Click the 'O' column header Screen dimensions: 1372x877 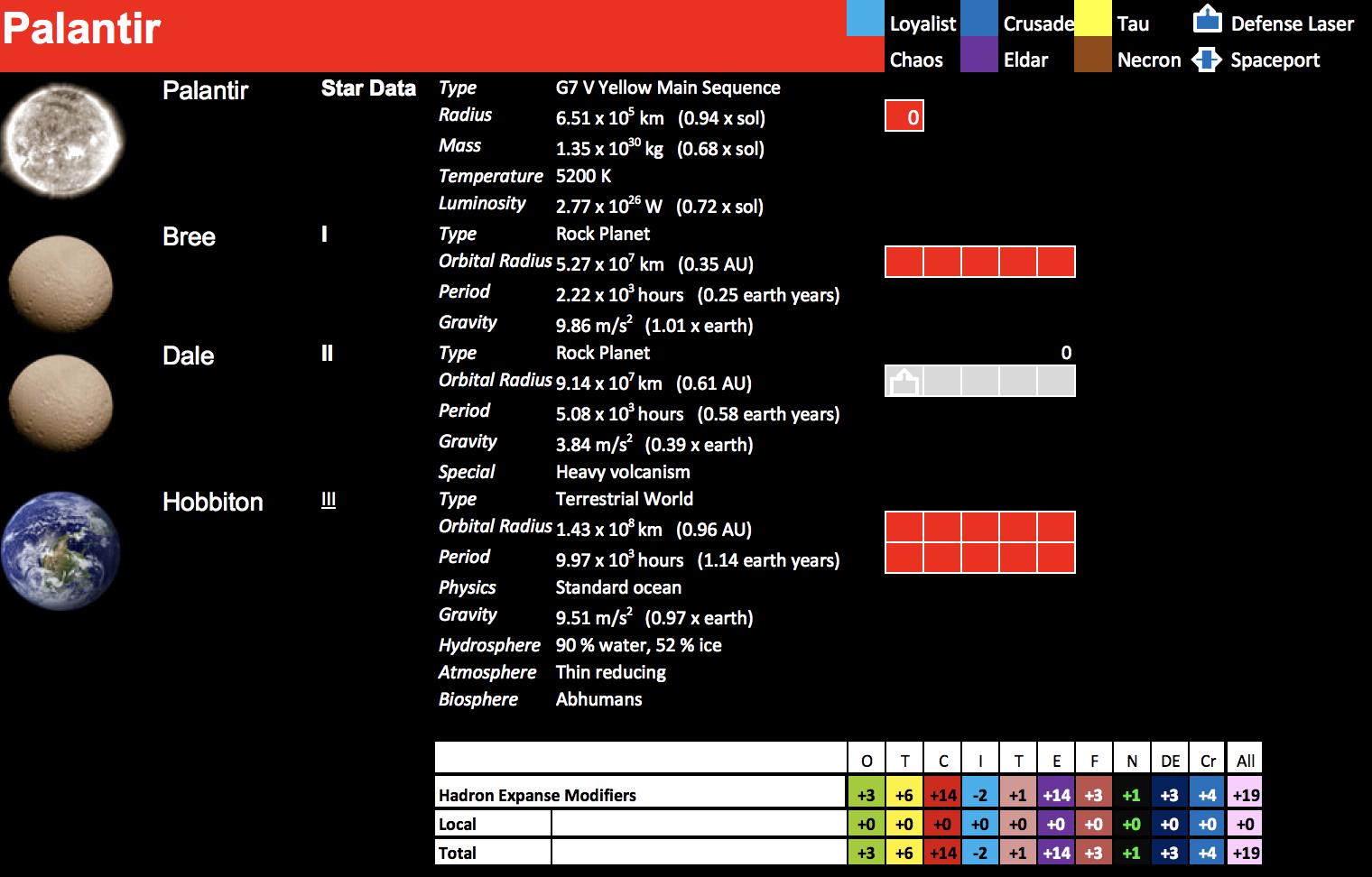pos(867,761)
